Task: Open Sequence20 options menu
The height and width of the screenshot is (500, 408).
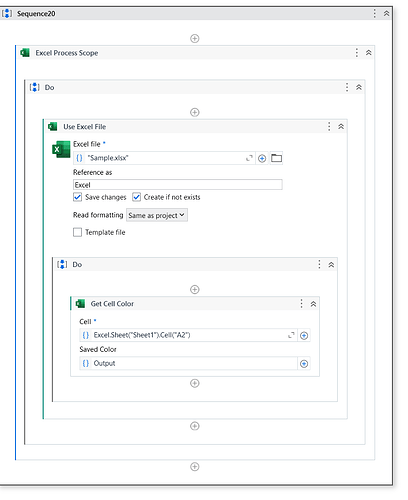Action: [375, 13]
